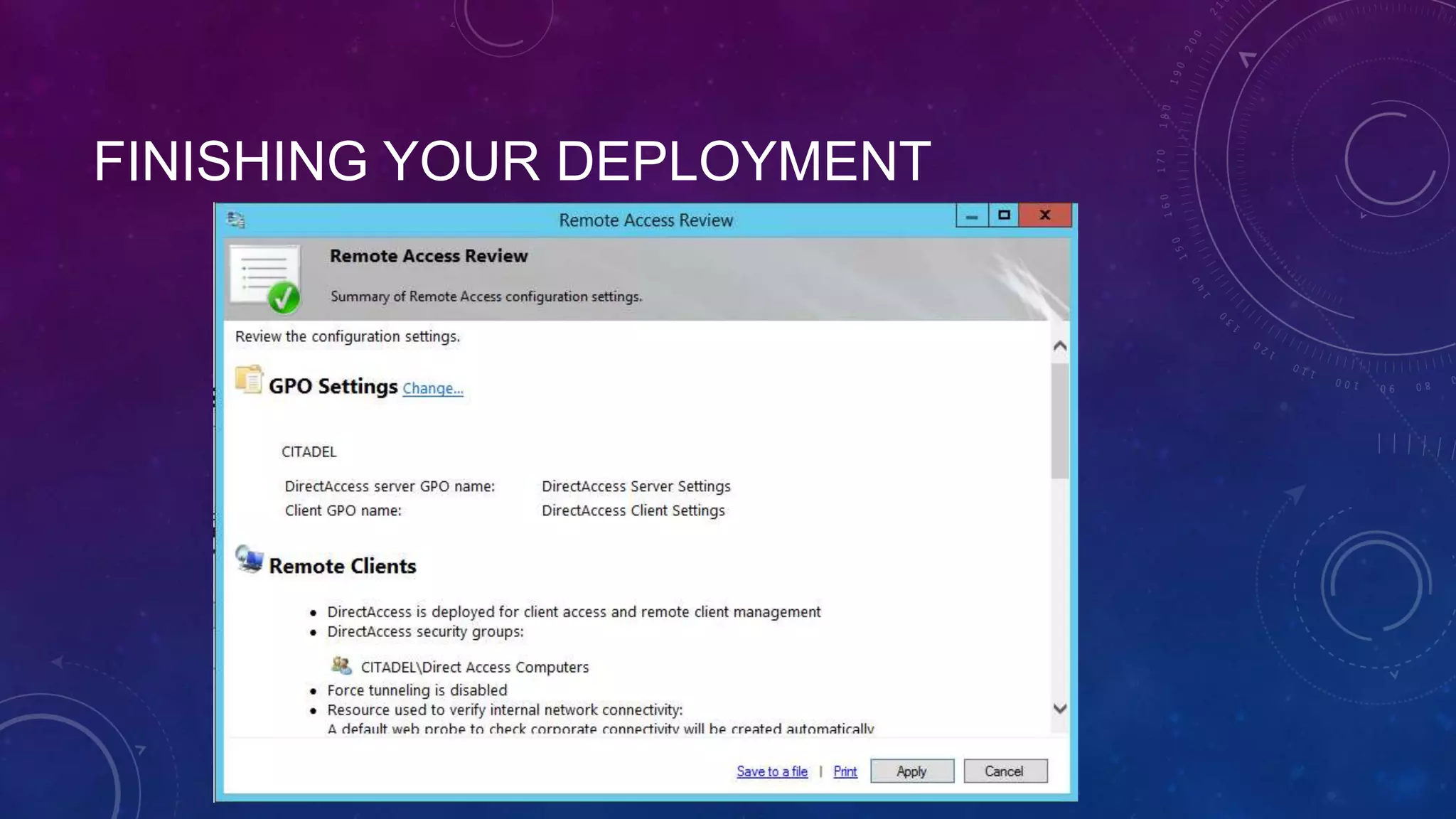
Task: Click DirectAccess Server Settings GPO name text
Action: coord(636,486)
